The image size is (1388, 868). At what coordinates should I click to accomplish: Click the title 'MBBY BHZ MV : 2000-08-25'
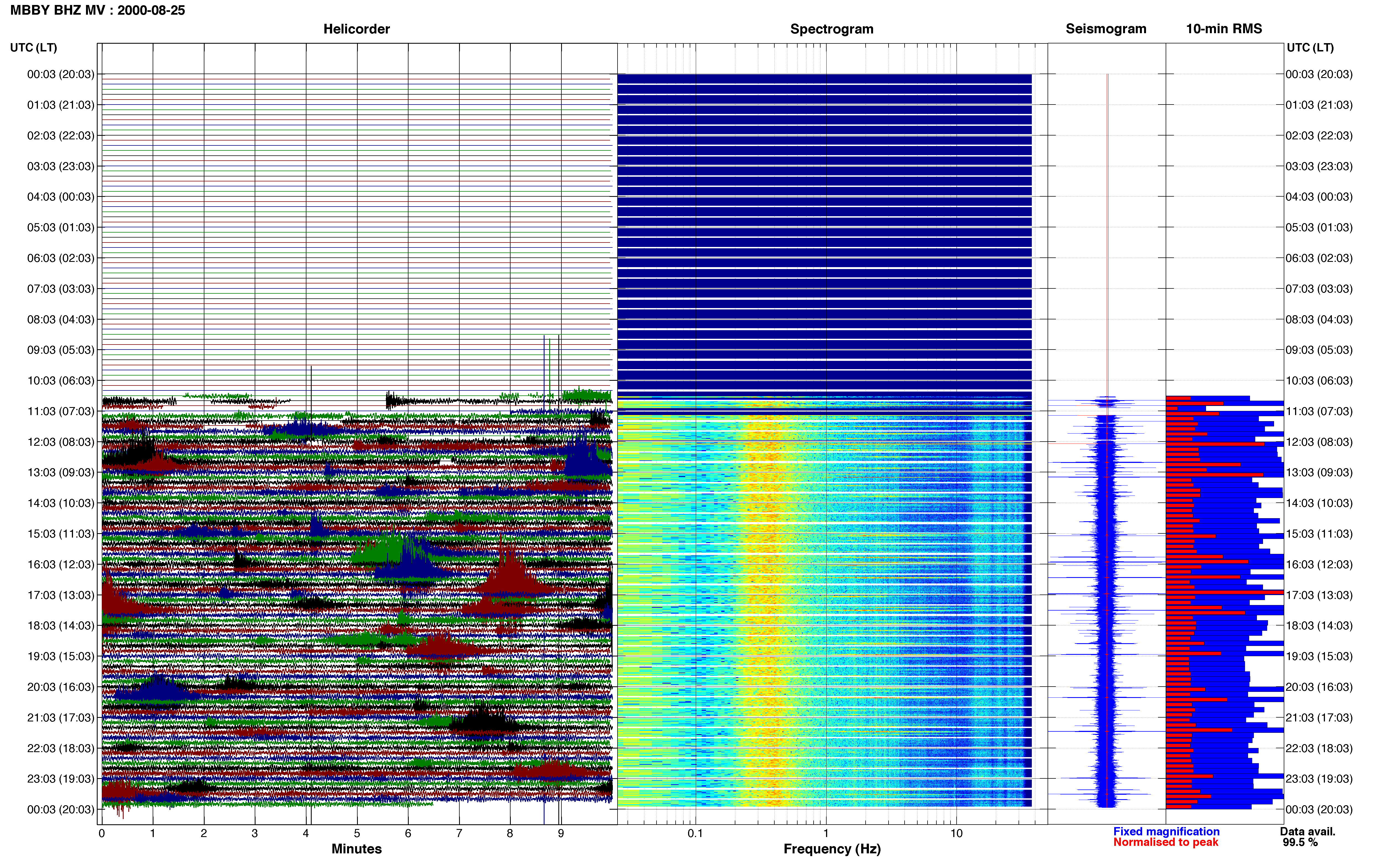point(98,10)
